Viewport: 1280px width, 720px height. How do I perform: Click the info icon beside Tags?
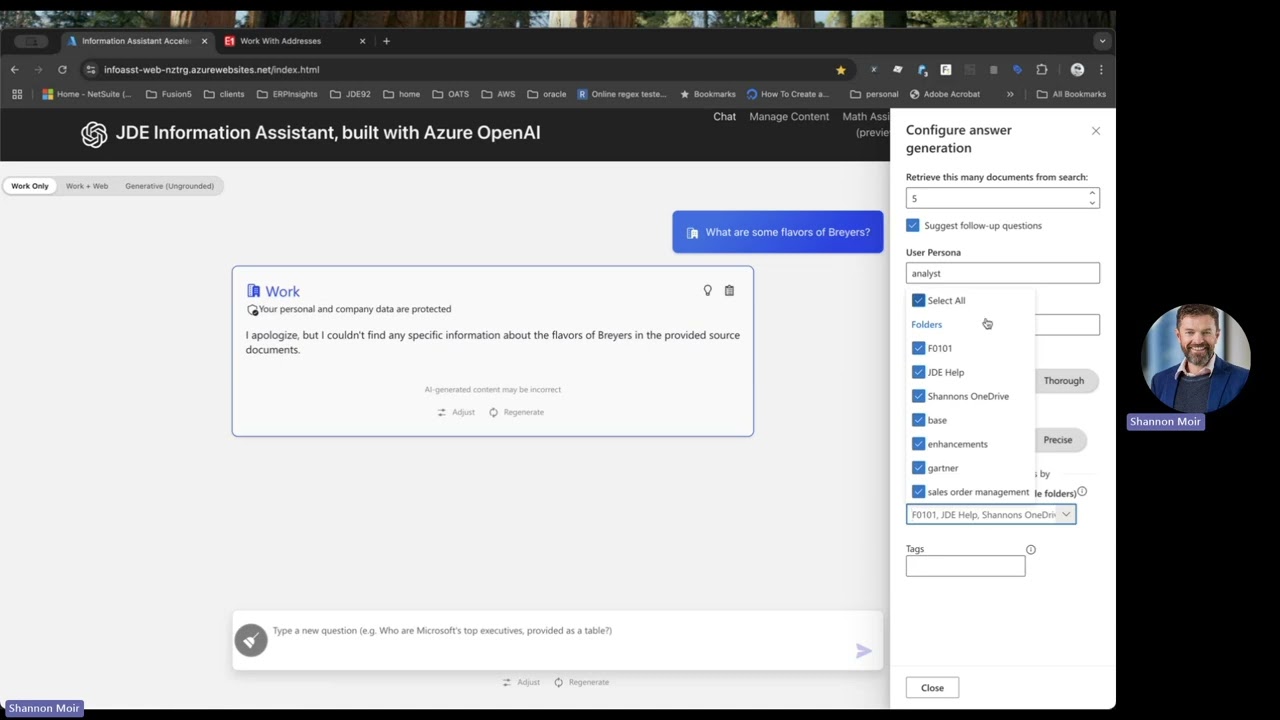1031,549
